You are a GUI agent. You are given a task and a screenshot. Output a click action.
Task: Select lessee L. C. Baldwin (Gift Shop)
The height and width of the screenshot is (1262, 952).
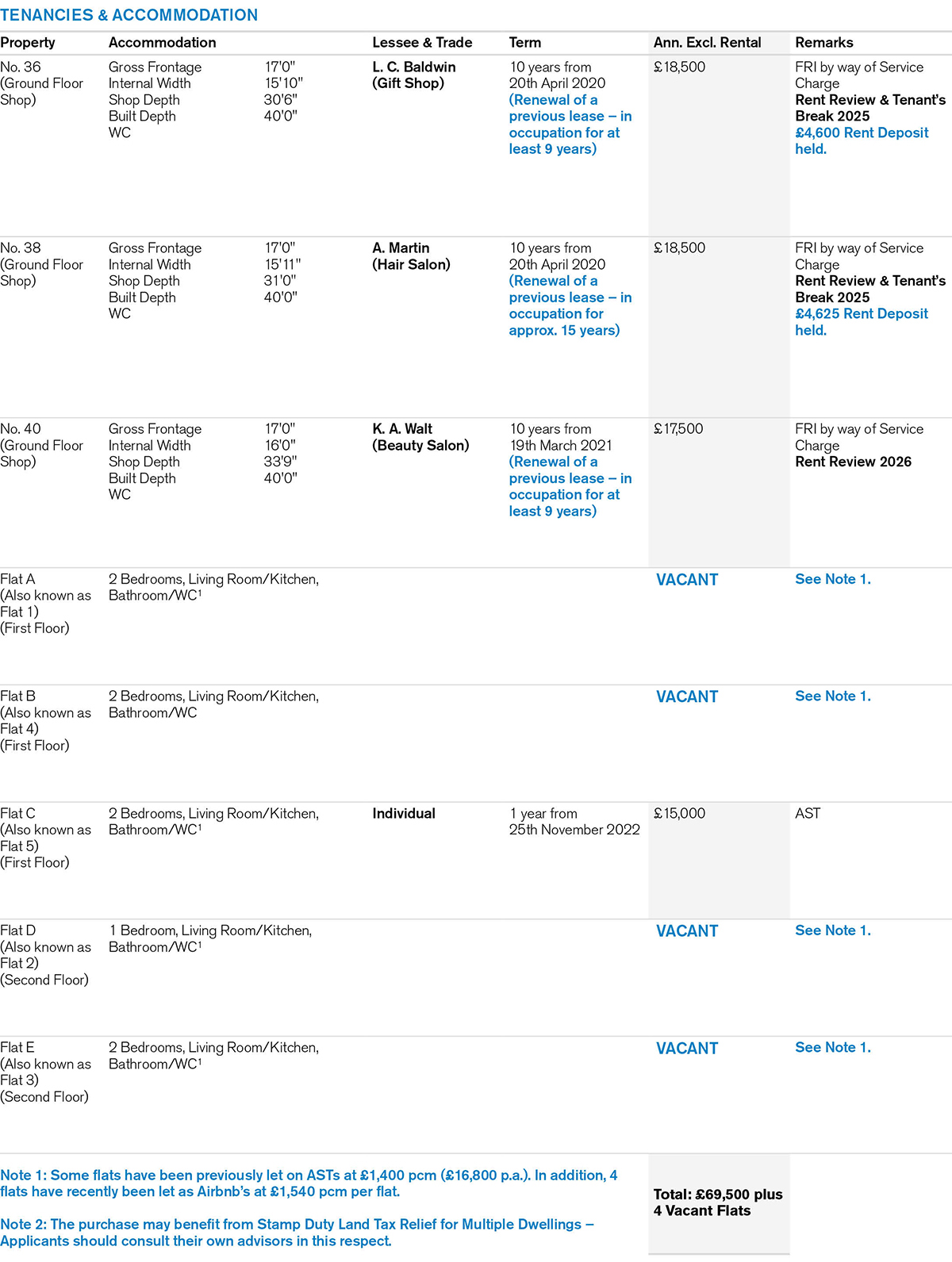(413, 75)
